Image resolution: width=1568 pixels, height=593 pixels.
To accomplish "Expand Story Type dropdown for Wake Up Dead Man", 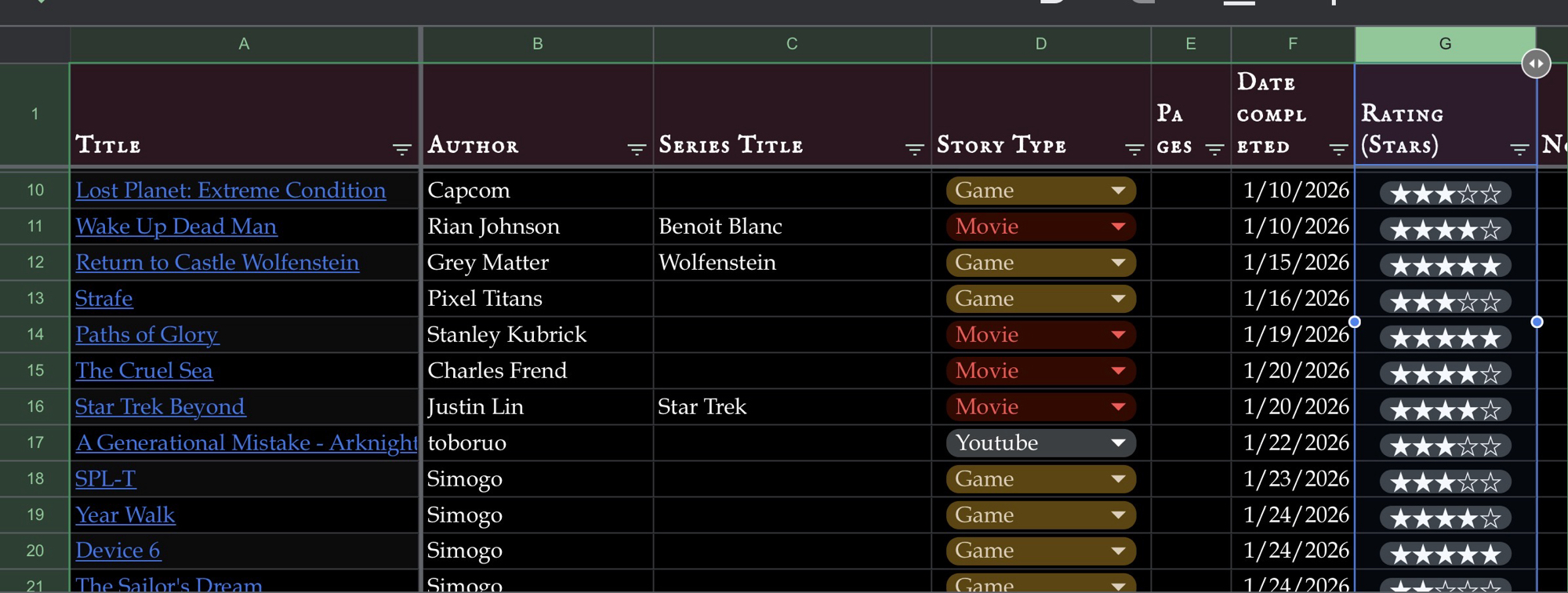I will coord(1119,227).
